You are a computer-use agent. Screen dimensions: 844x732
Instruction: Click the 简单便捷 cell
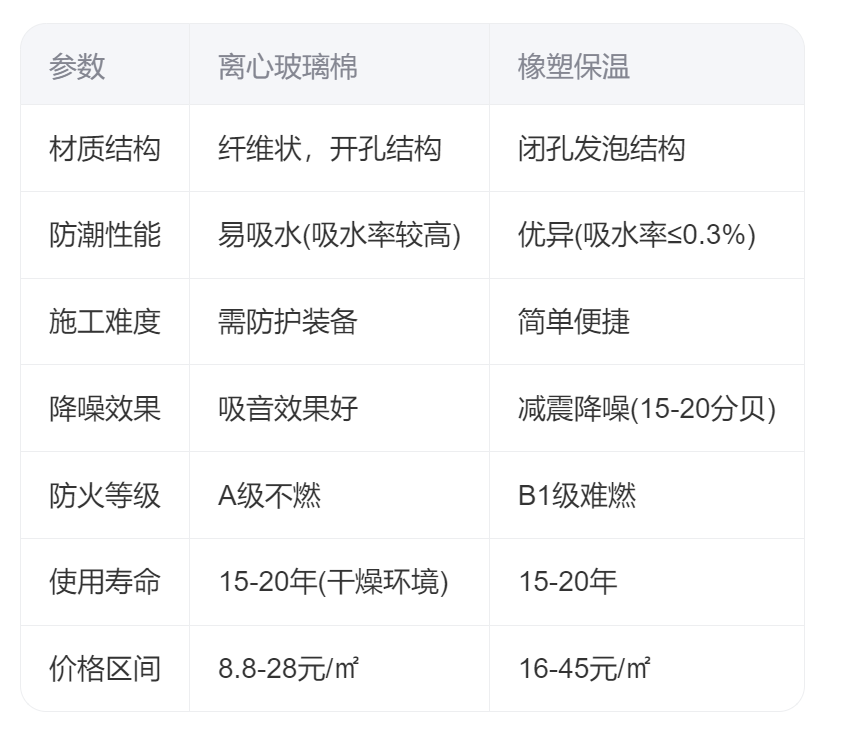(x=574, y=322)
